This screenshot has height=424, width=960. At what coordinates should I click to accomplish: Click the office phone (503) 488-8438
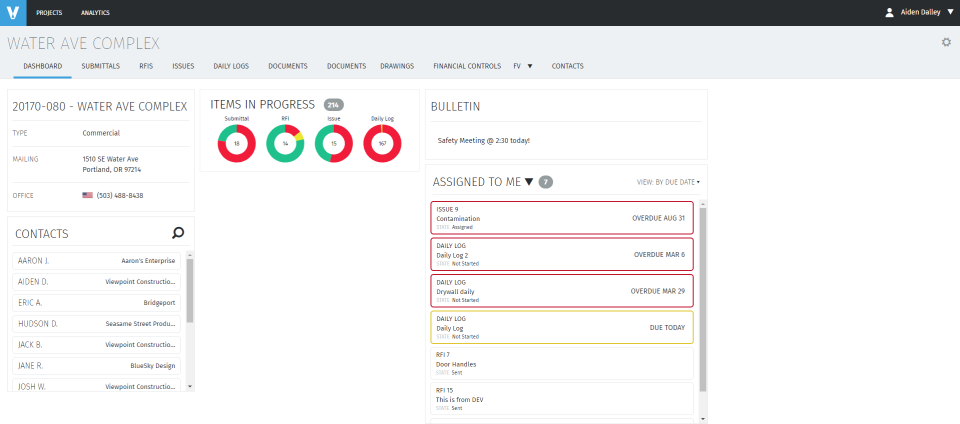point(120,196)
